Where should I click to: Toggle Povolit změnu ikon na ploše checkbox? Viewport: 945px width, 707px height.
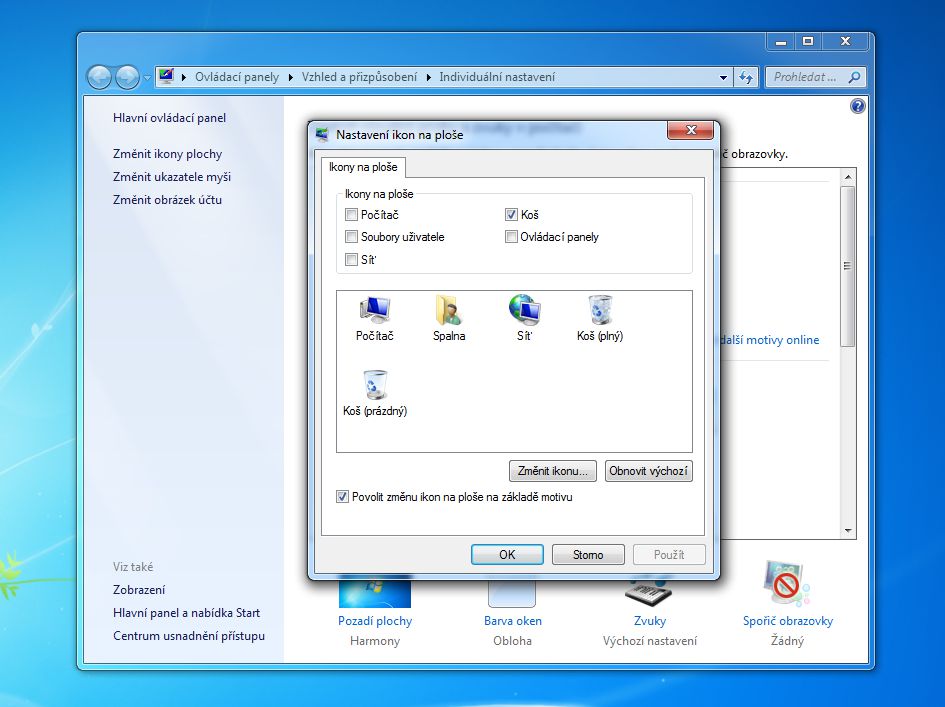(x=342, y=497)
